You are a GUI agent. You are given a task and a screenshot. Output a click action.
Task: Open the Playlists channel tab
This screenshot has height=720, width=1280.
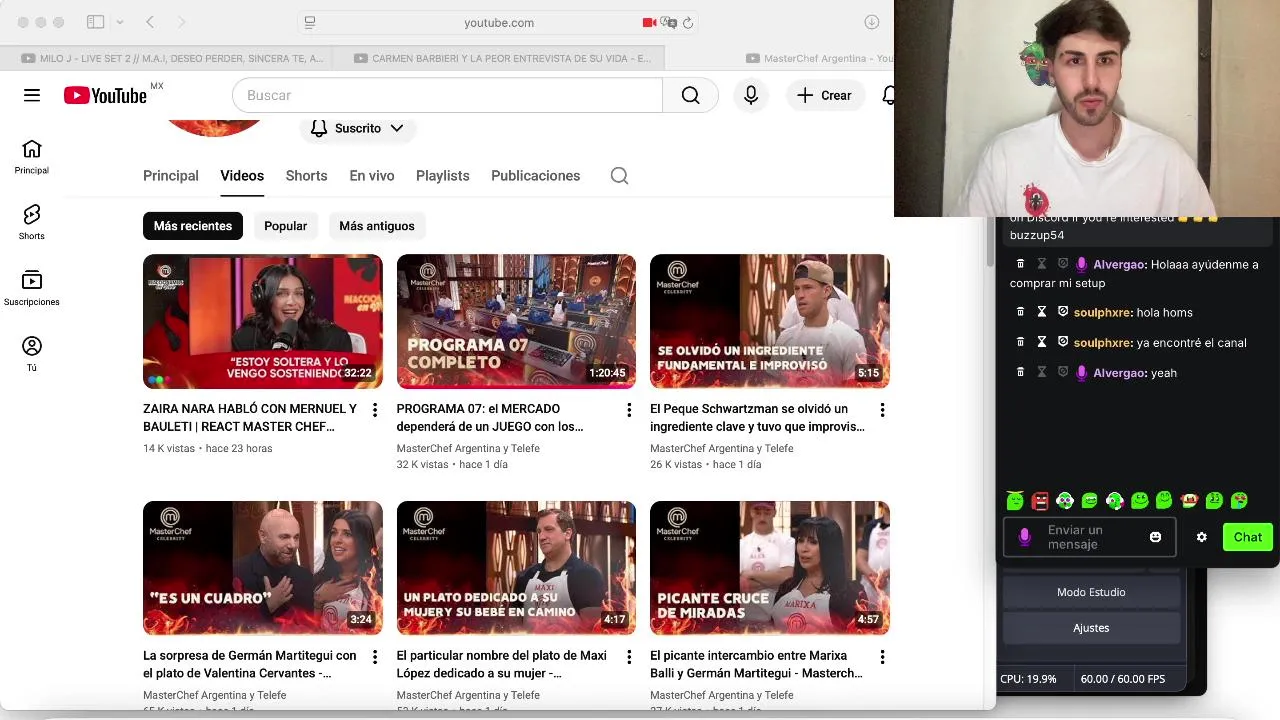pos(442,176)
